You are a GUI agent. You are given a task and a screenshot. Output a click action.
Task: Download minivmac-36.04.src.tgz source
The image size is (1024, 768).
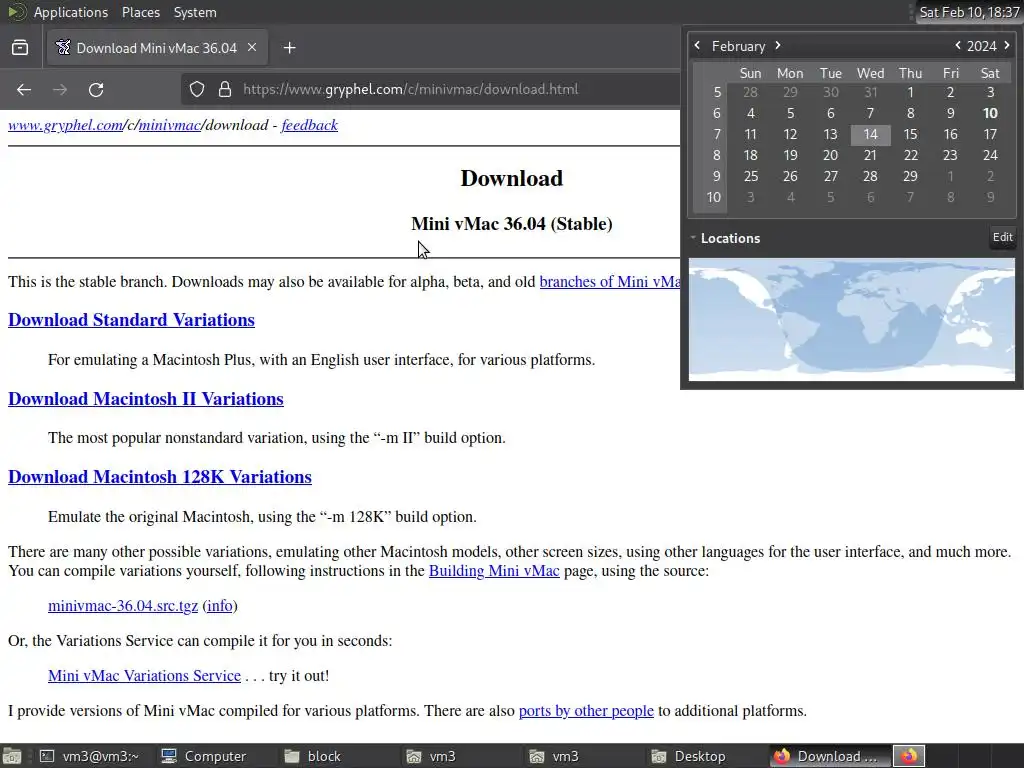[x=123, y=605]
